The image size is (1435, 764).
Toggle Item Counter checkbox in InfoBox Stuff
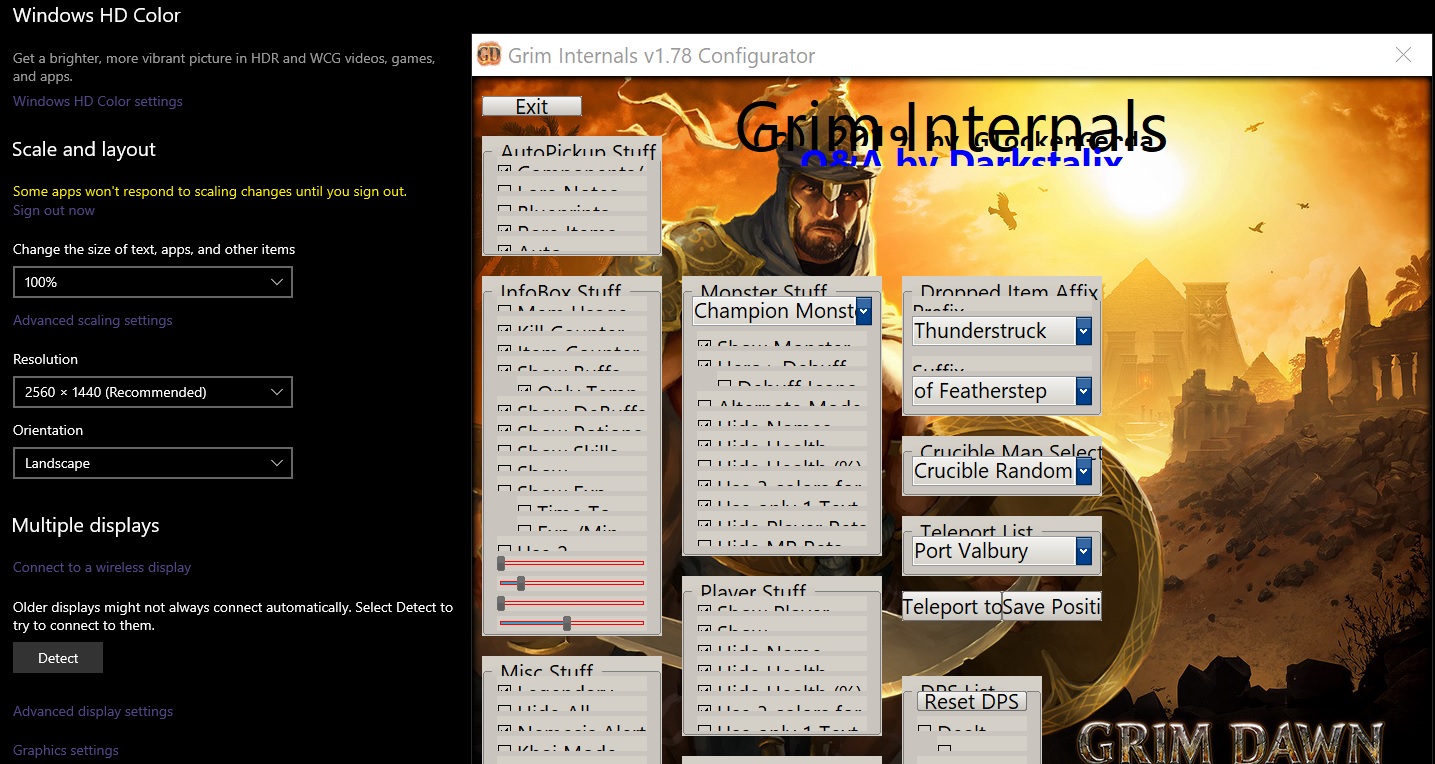point(505,350)
